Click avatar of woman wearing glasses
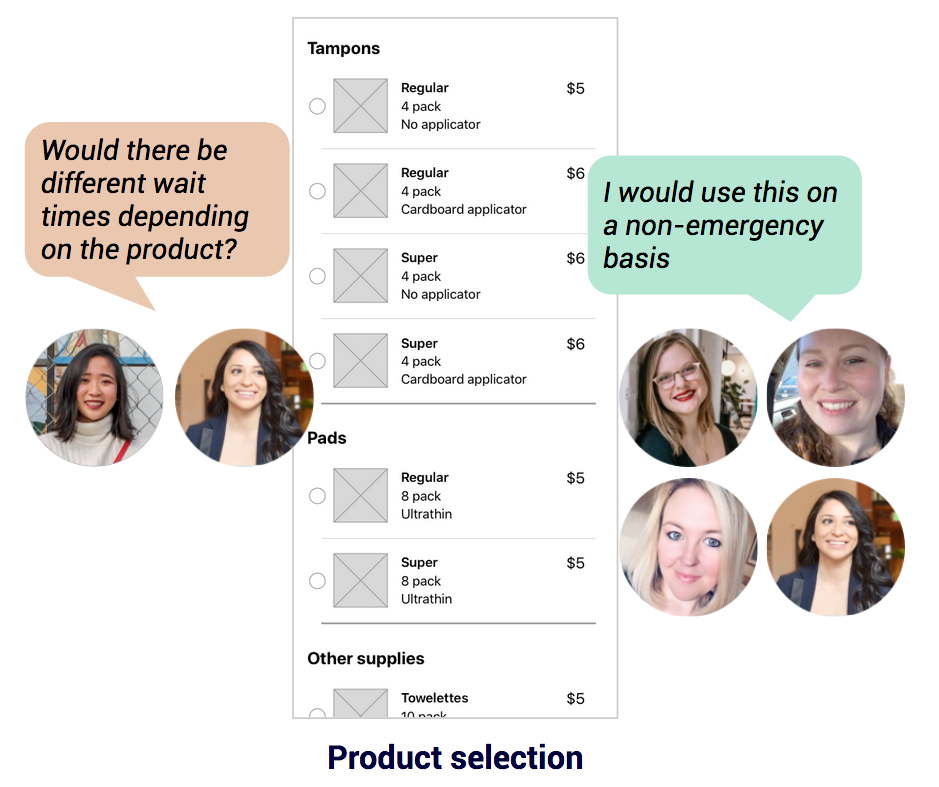 click(x=688, y=397)
